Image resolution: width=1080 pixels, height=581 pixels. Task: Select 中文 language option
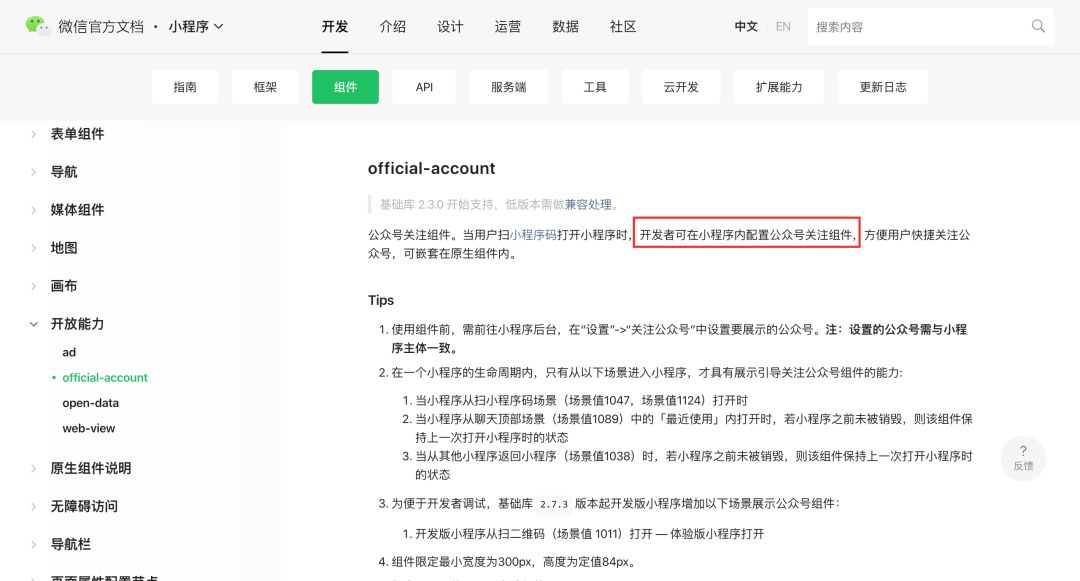pos(746,26)
